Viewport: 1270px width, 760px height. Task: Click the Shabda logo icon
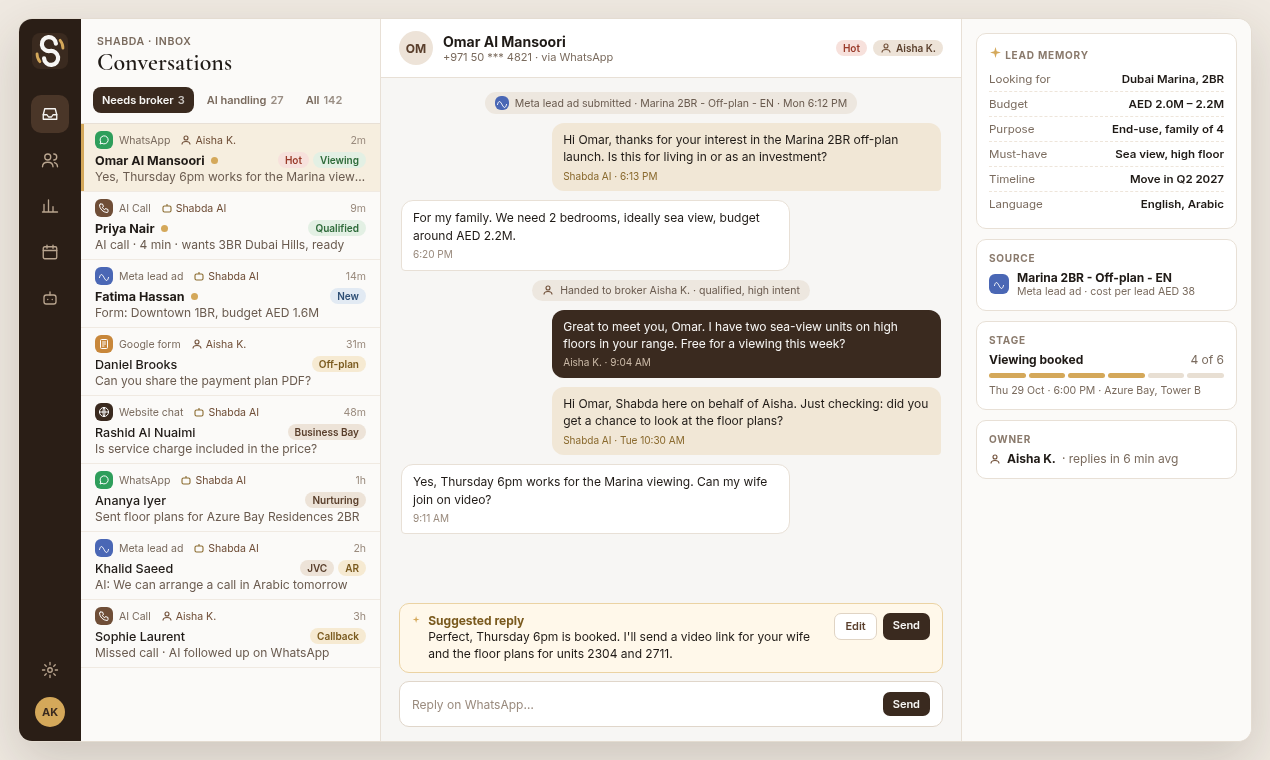(50, 51)
